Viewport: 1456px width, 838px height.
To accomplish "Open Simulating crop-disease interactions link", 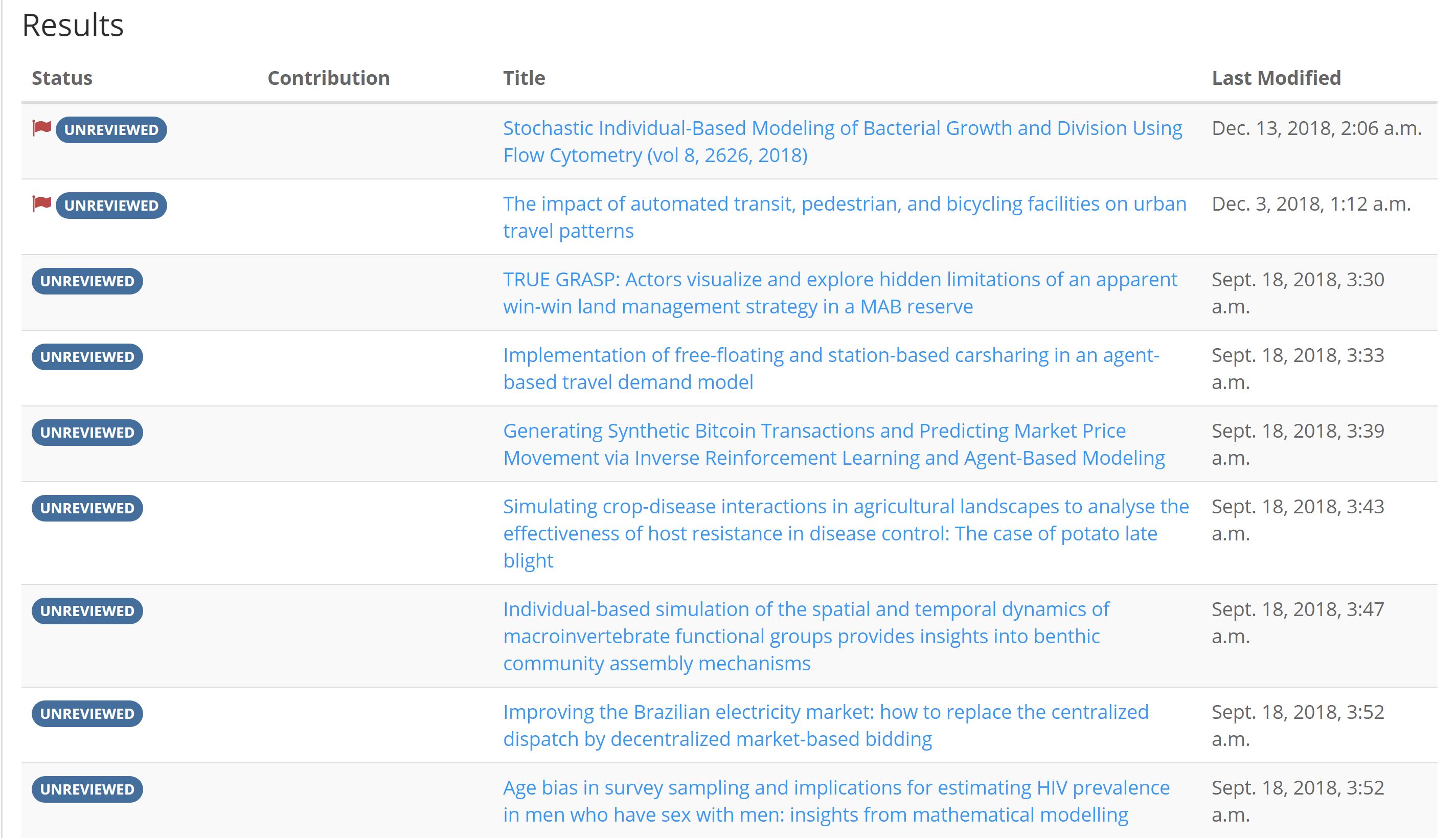I will click(846, 534).
